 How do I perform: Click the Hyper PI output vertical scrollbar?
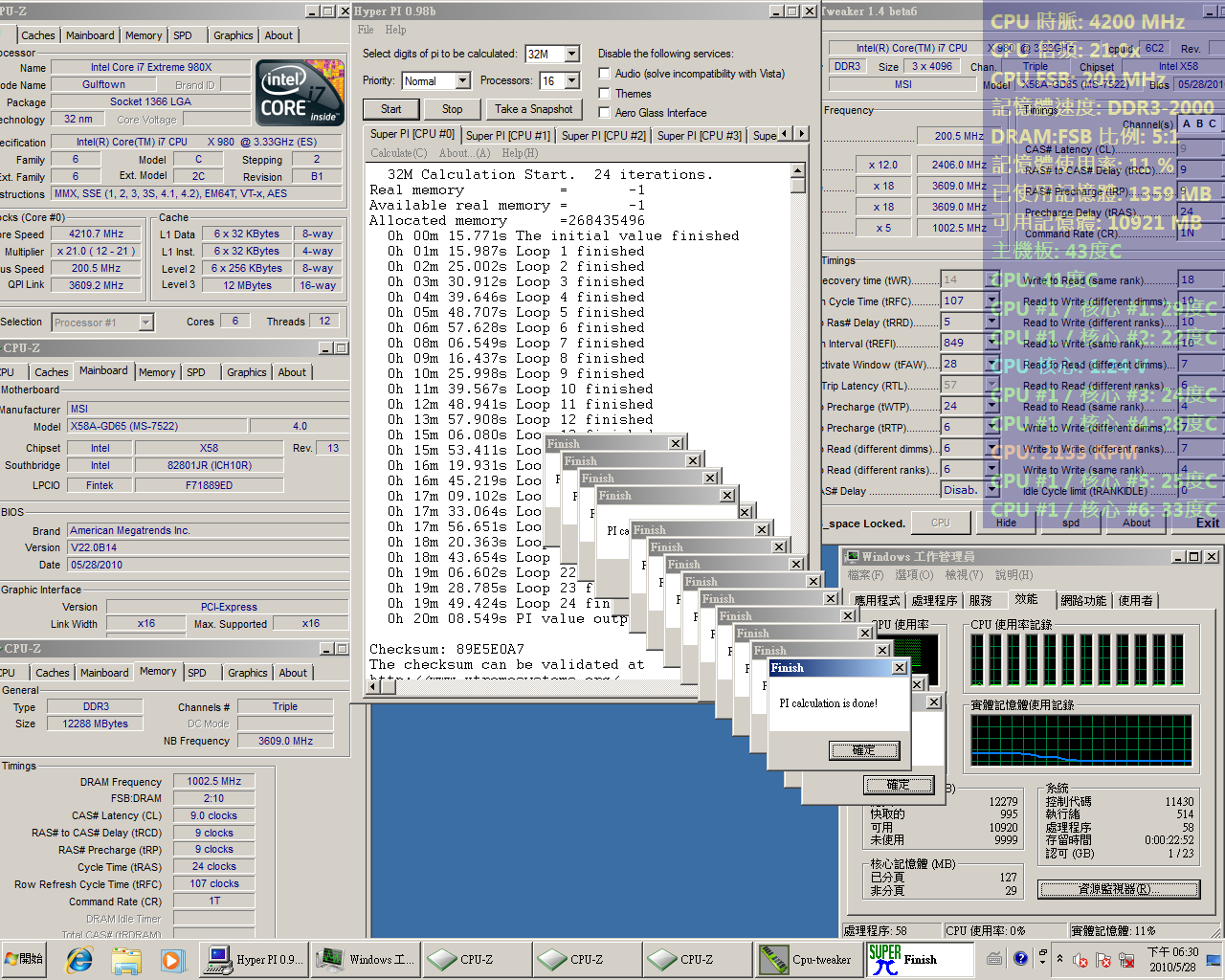pos(798,421)
